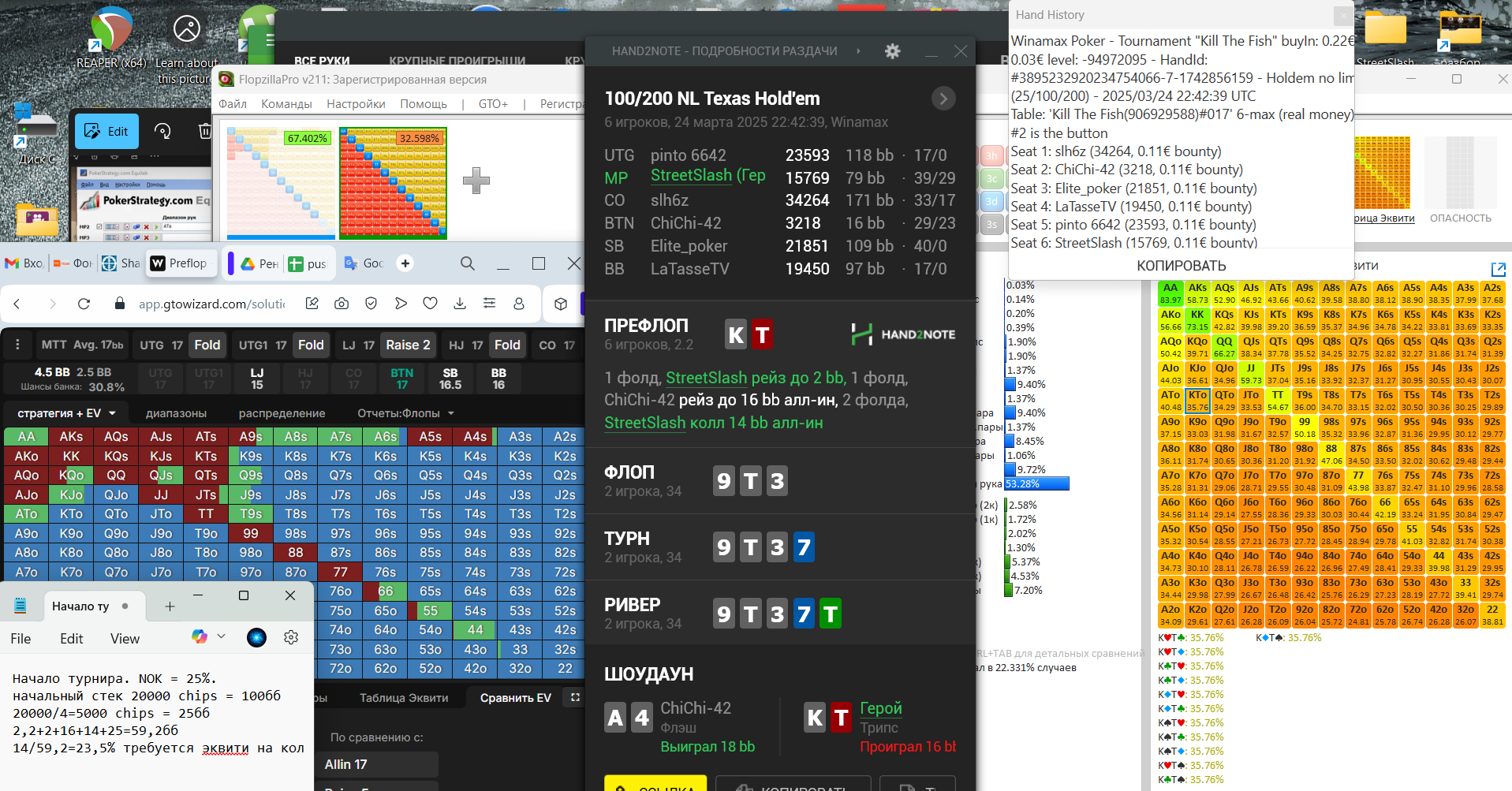The width and height of the screenshot is (1512, 791).
Task: Click the yellow ССЫЛКА button
Action: tap(655, 784)
